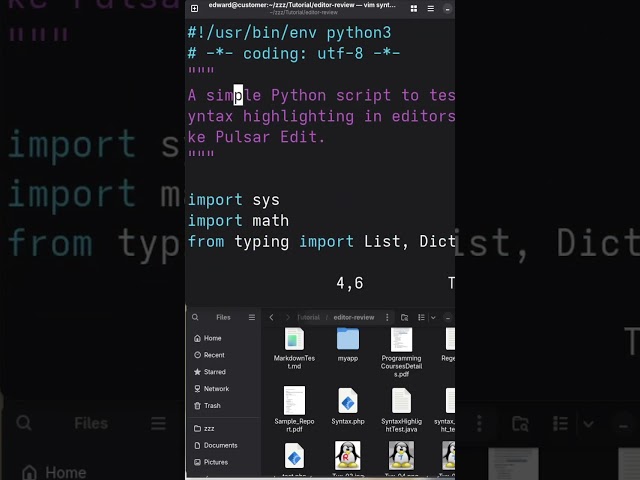Select the Tutorial path breadcrumb
Viewport: 640px width, 480px height.
pos(308,317)
